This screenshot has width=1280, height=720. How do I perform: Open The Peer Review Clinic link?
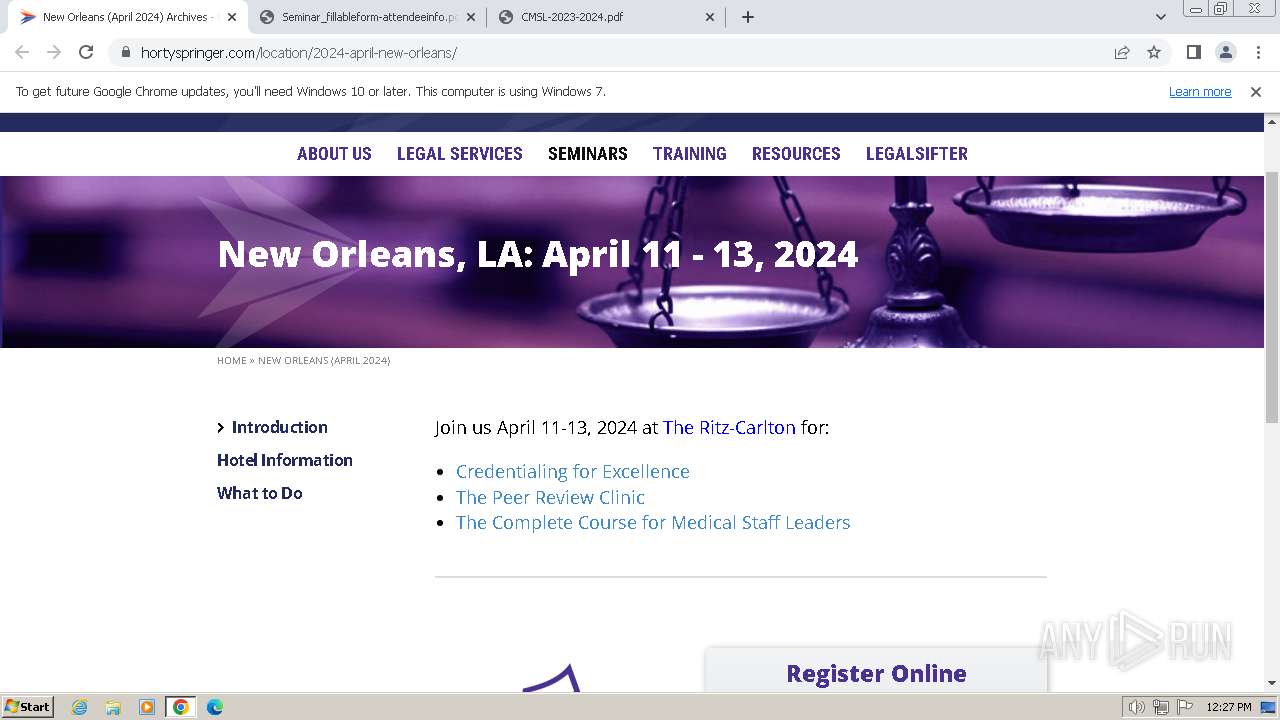pos(550,497)
